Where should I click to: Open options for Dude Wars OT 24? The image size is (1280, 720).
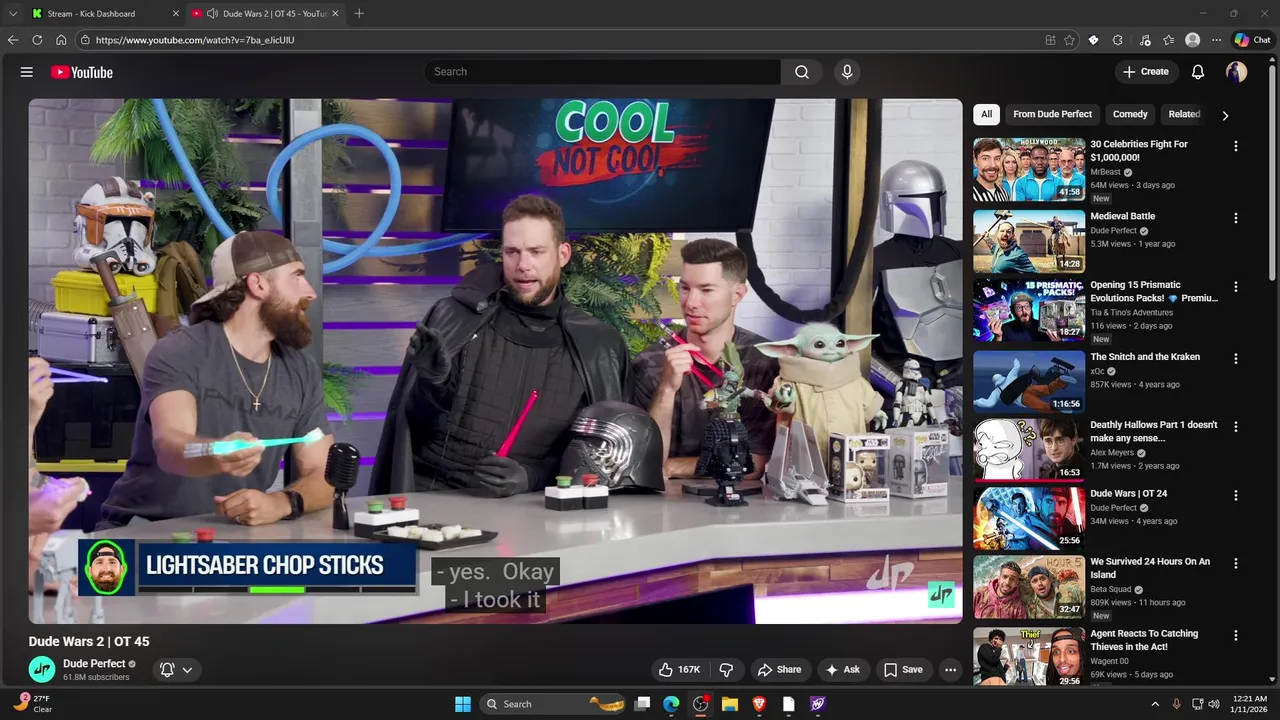click(x=1236, y=495)
